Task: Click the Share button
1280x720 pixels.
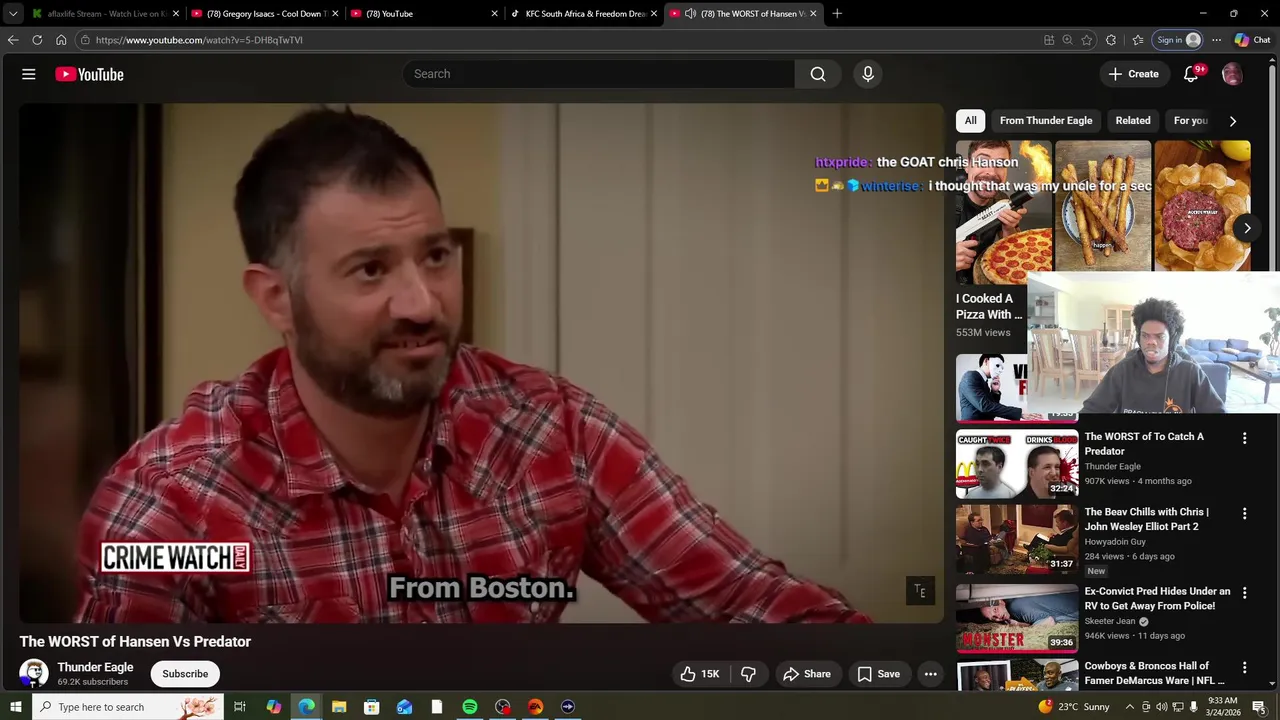Action: pos(807,674)
